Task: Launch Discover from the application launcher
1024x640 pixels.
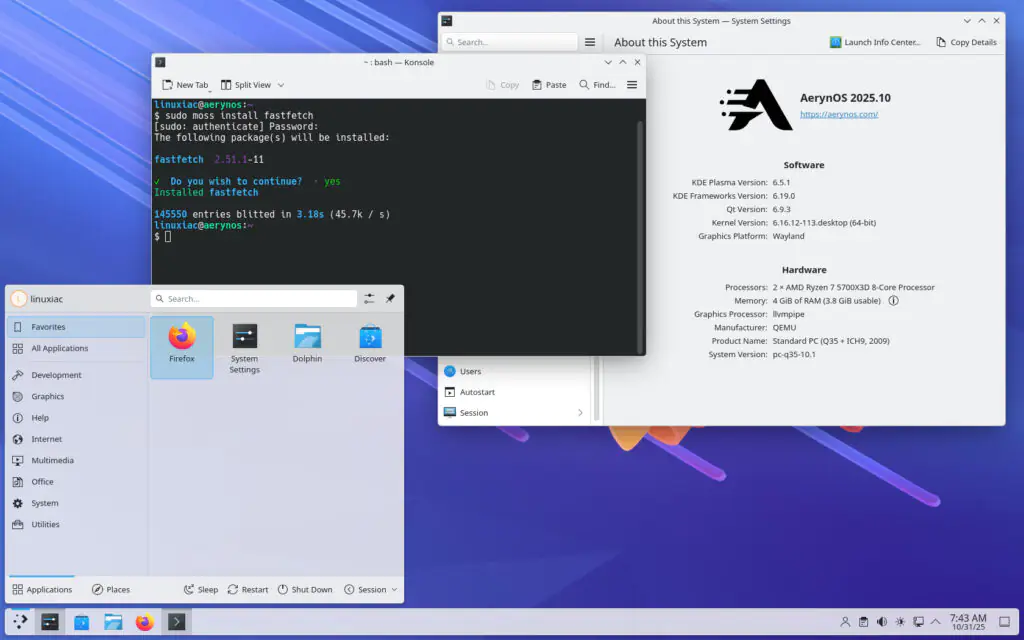Action: [x=370, y=340]
